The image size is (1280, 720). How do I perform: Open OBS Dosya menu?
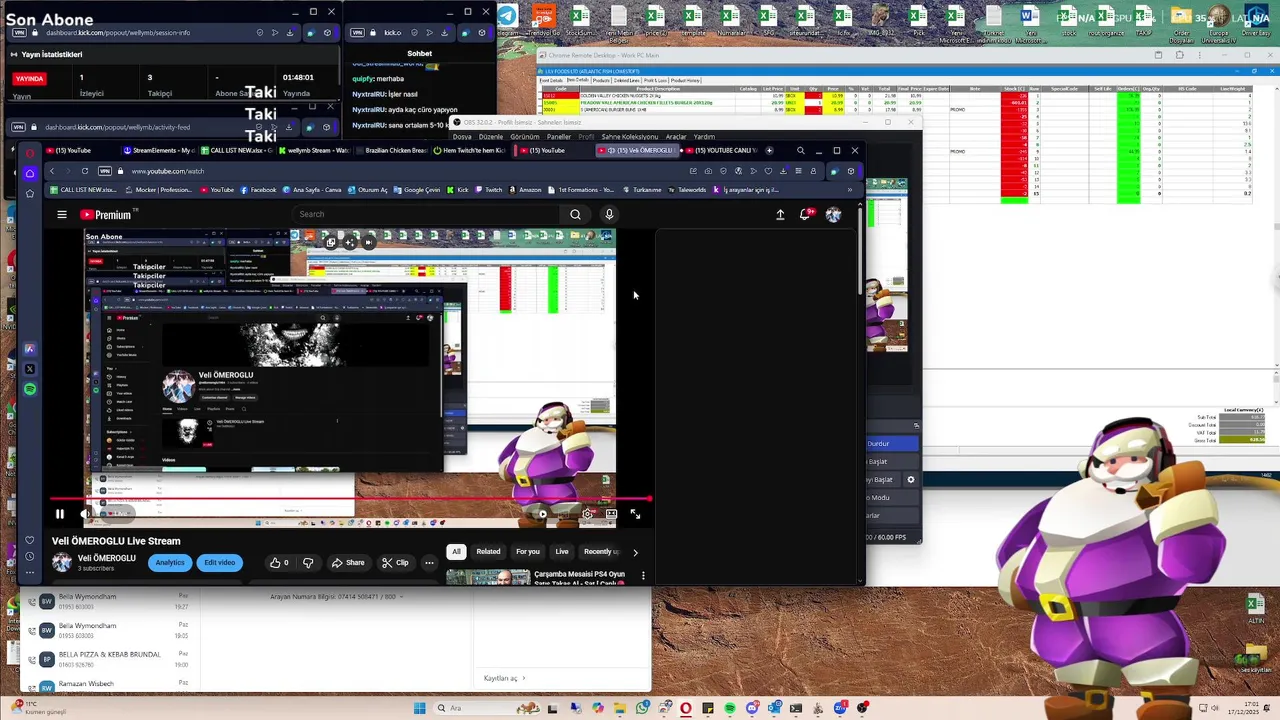[462, 137]
